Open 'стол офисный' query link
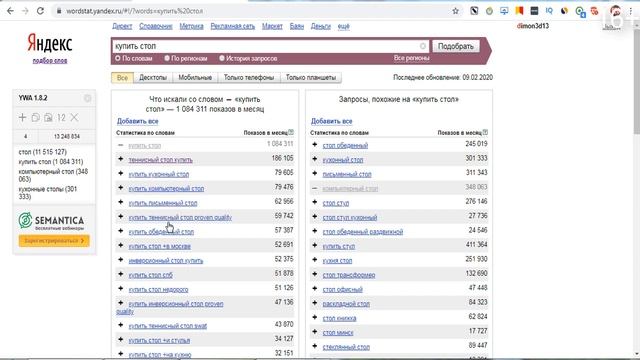This screenshot has width=640, height=360. pyautogui.click(x=342, y=289)
